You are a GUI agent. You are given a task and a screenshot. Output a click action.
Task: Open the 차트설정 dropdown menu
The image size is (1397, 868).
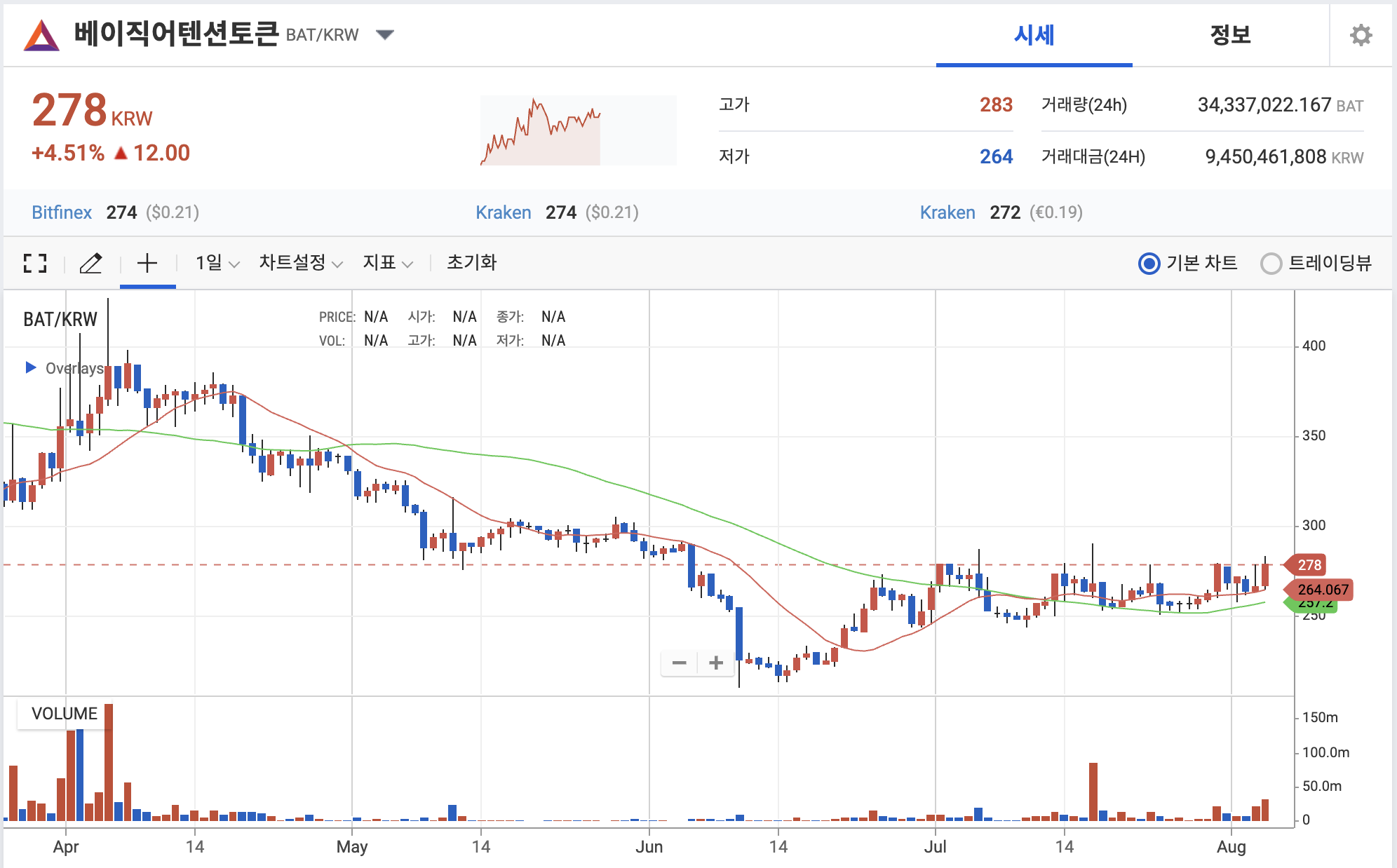pos(300,263)
